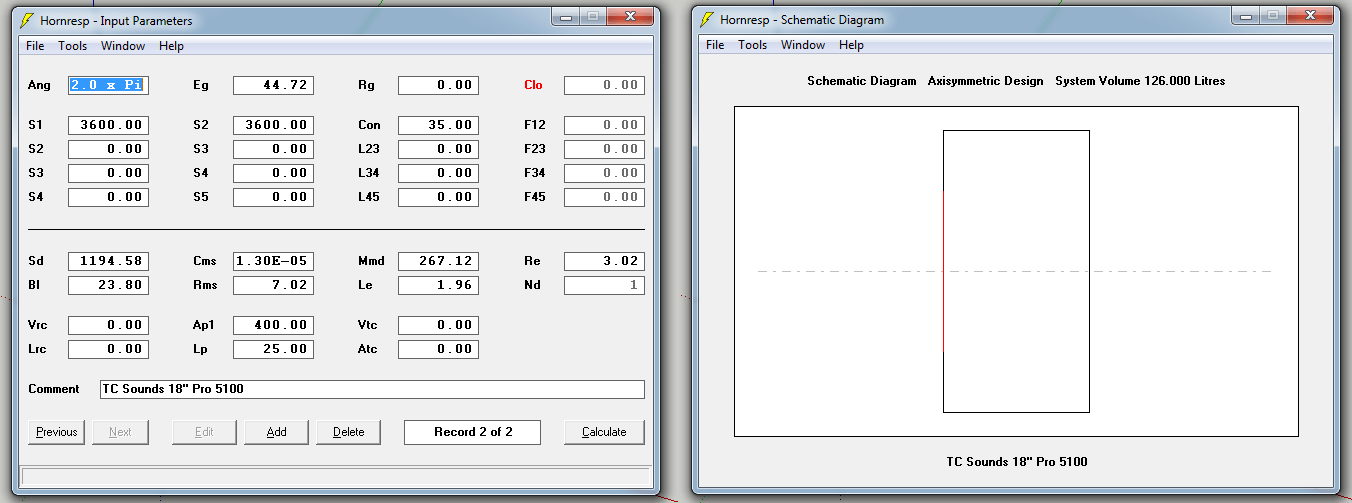The image size is (1352, 503).
Task: Click the S5 field
Action: tap(273, 197)
